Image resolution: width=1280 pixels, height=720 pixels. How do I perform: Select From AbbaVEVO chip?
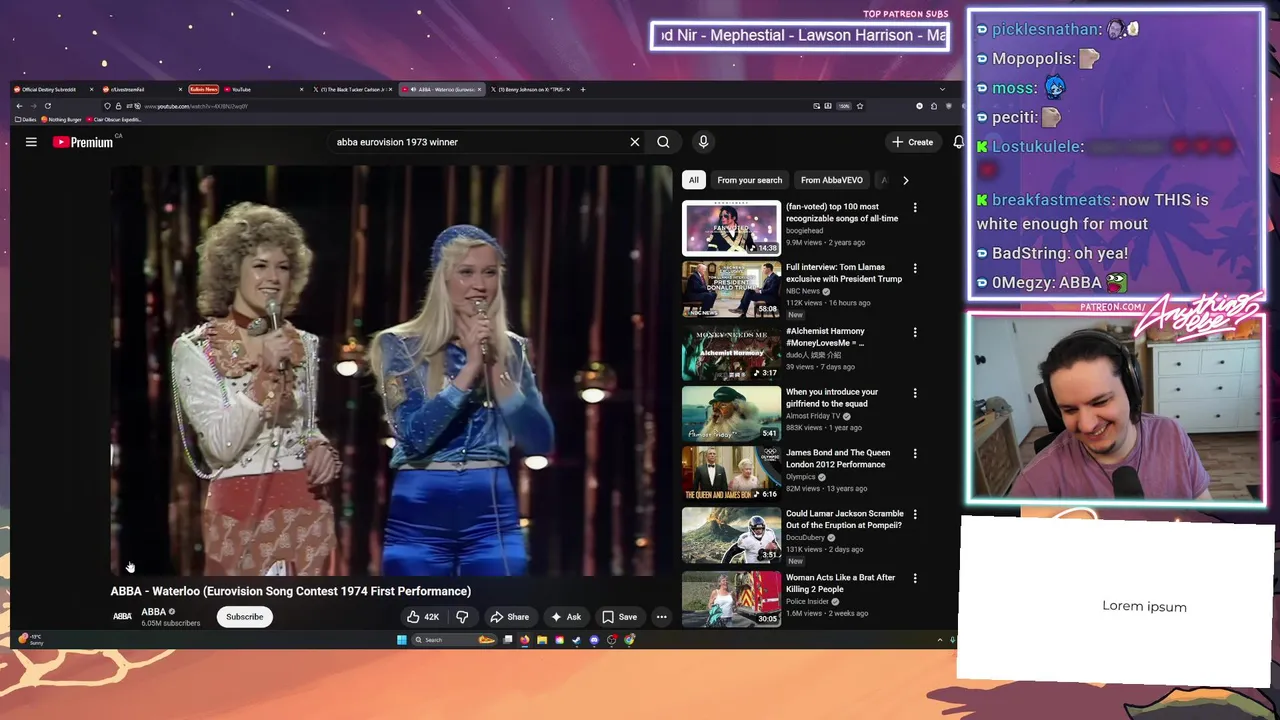pyautogui.click(x=831, y=180)
